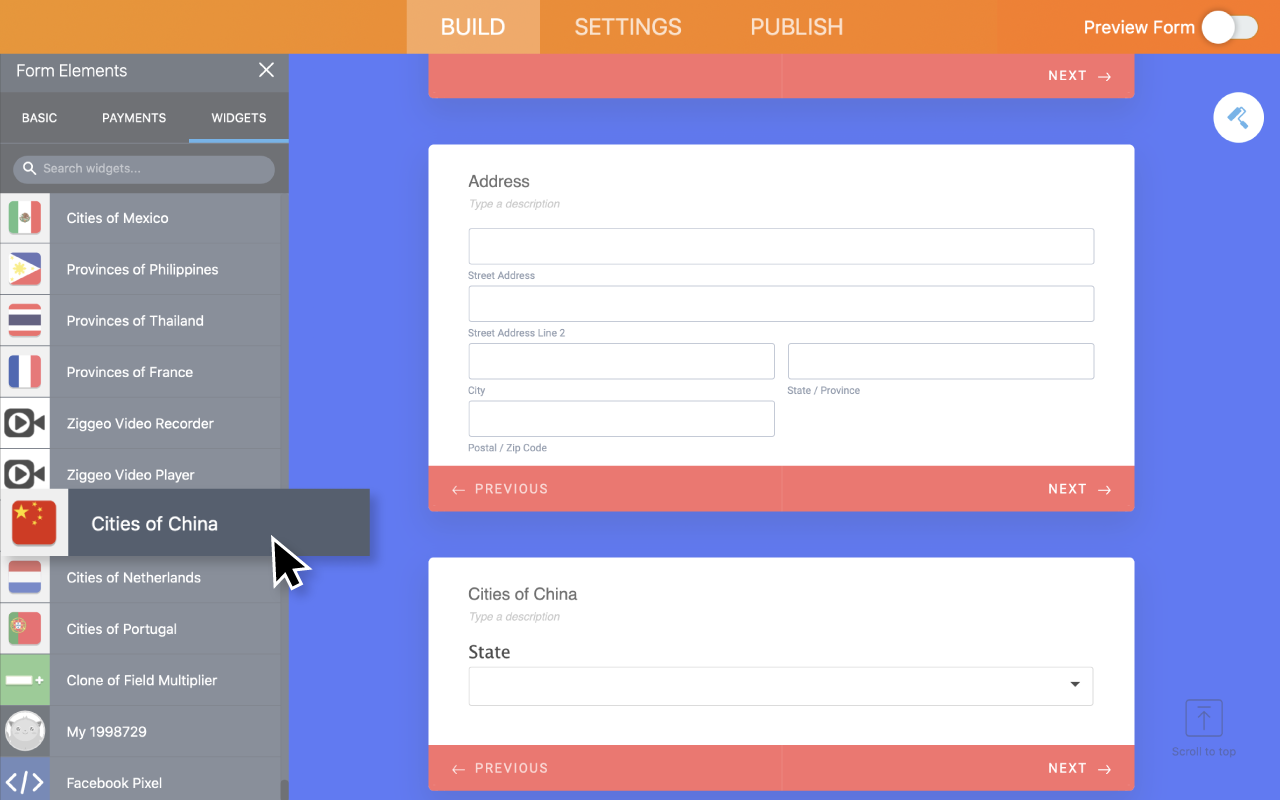This screenshot has height=800, width=1280.
Task: Click the Cities of Mexico flag icon
Action: click(x=25, y=218)
